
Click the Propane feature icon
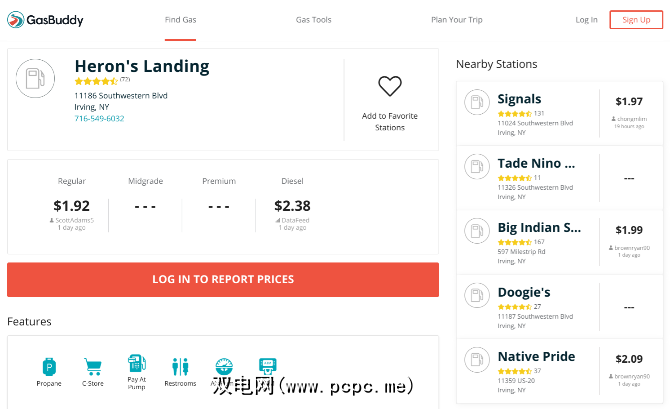[49, 367]
